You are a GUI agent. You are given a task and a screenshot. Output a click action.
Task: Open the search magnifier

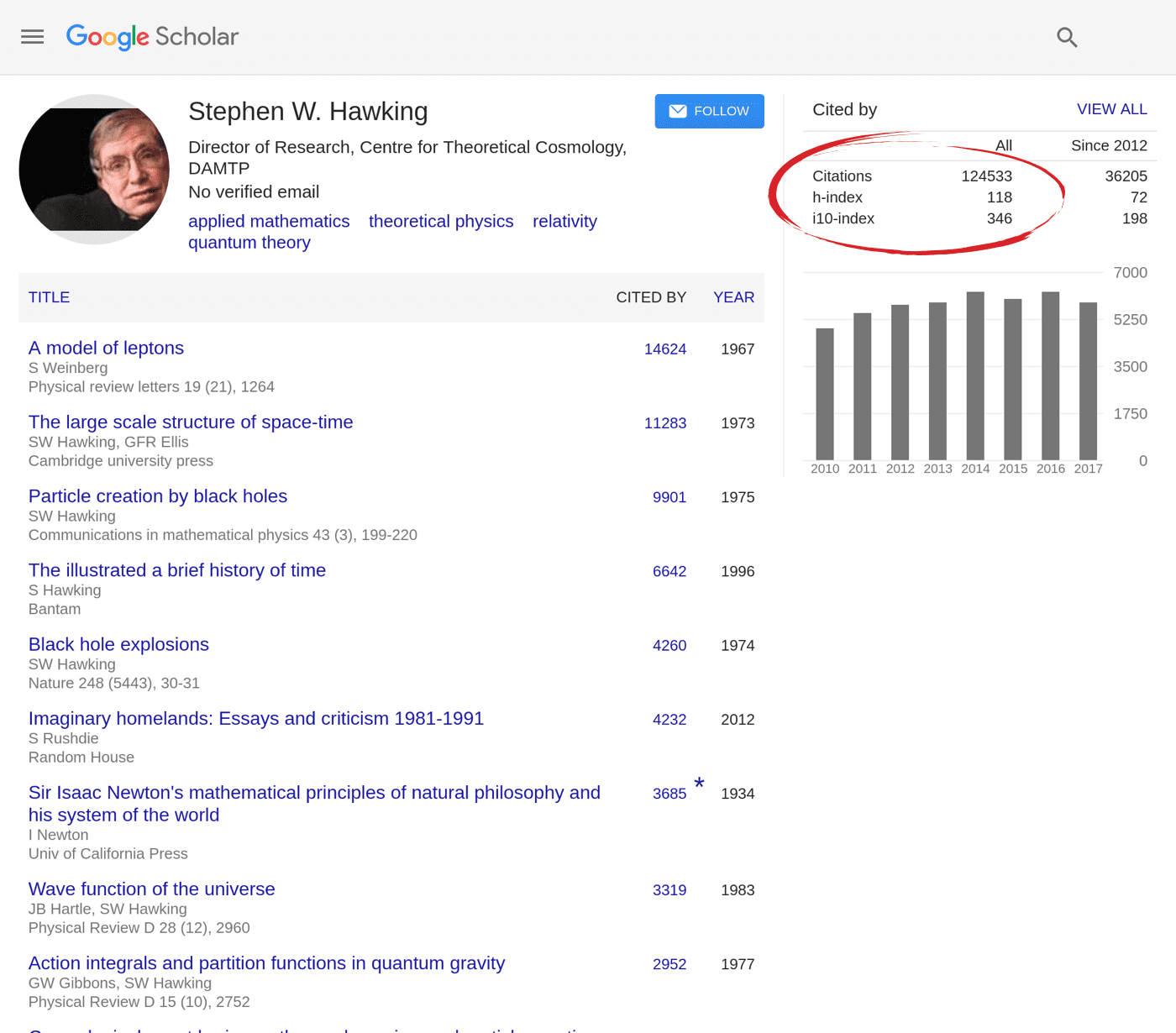click(x=1067, y=37)
